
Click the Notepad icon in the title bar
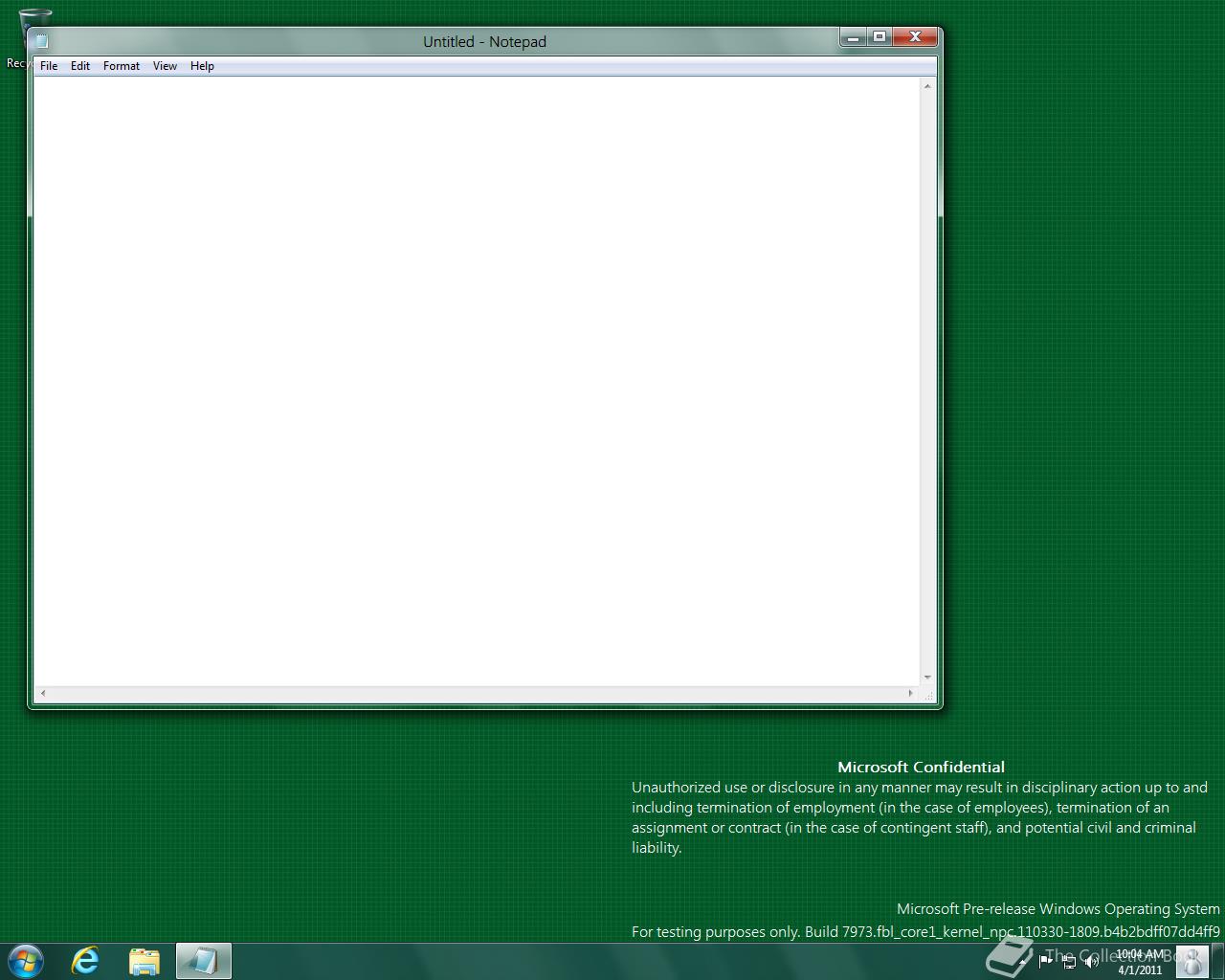click(x=41, y=41)
